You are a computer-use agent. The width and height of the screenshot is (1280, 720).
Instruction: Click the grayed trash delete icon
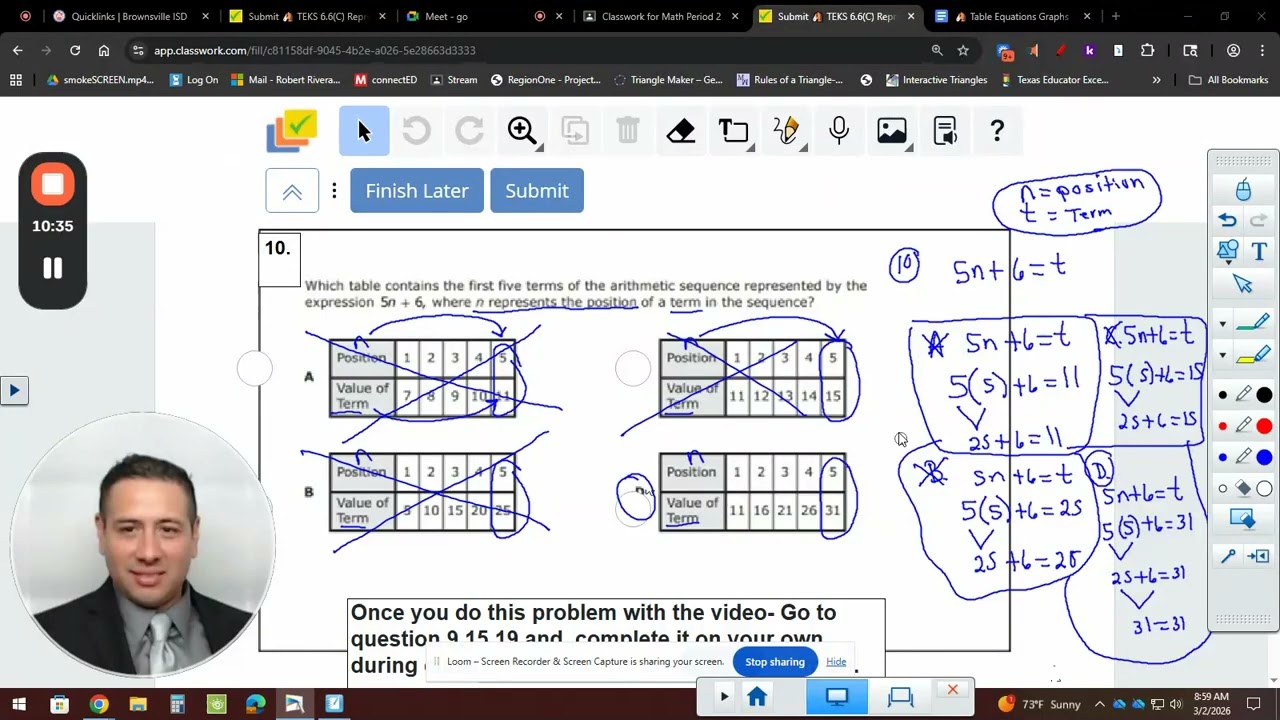tap(628, 131)
